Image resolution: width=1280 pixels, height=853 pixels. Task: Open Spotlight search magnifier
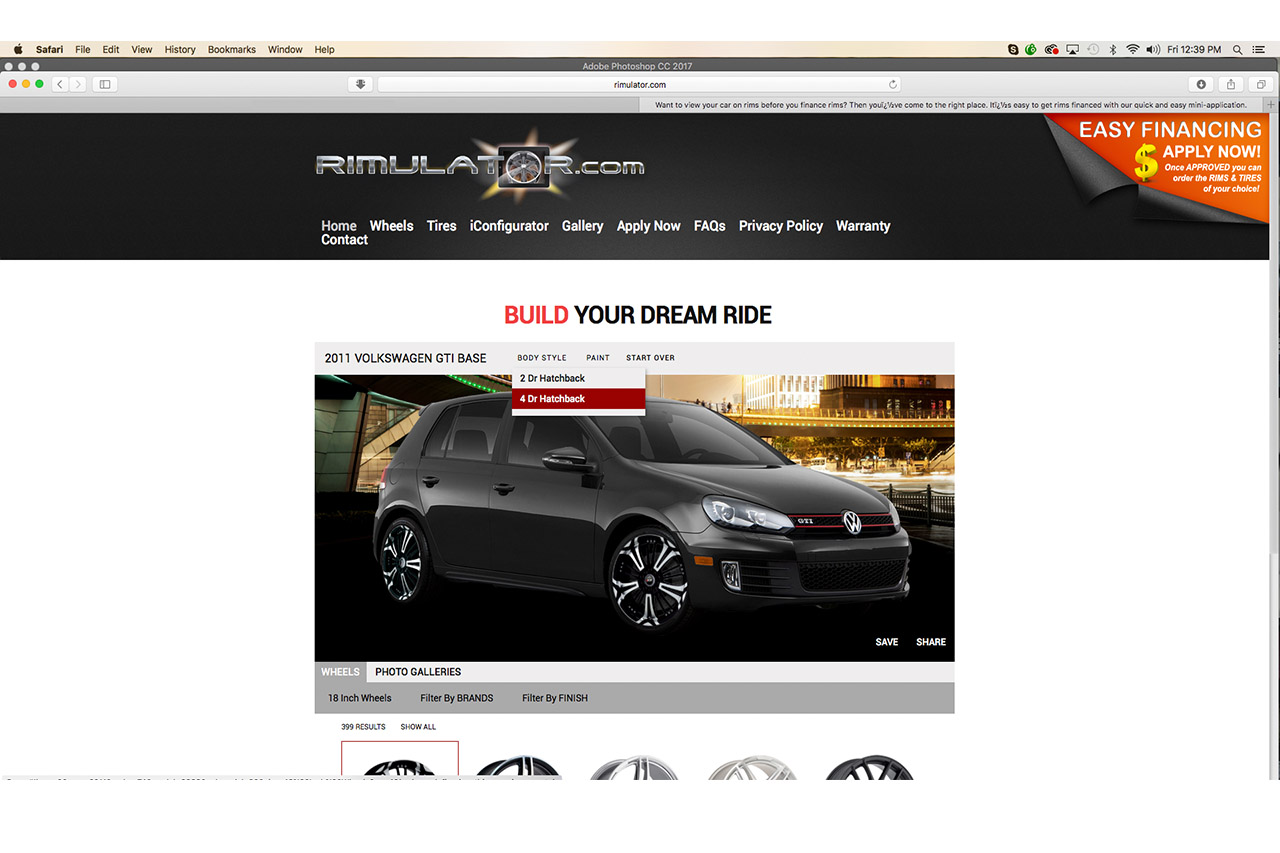pos(1238,49)
